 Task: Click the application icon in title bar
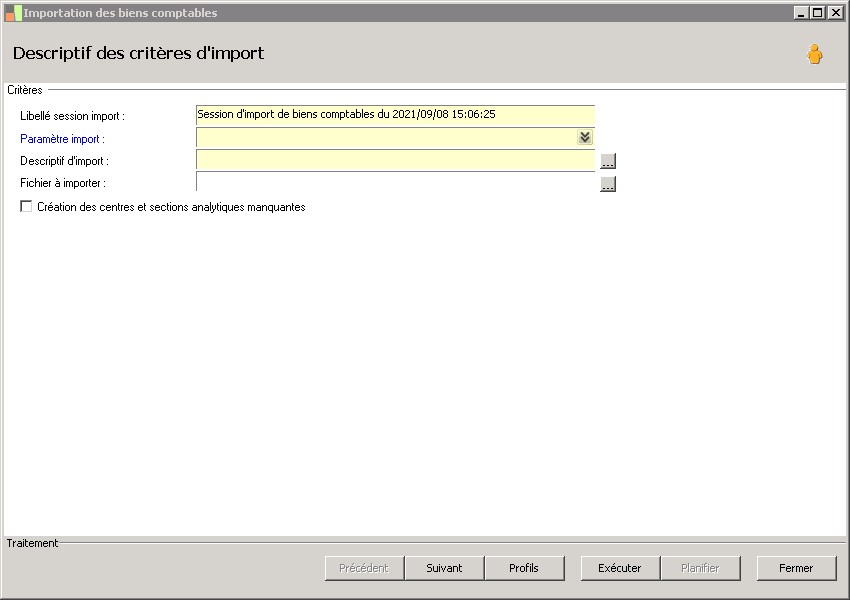click(x=14, y=13)
